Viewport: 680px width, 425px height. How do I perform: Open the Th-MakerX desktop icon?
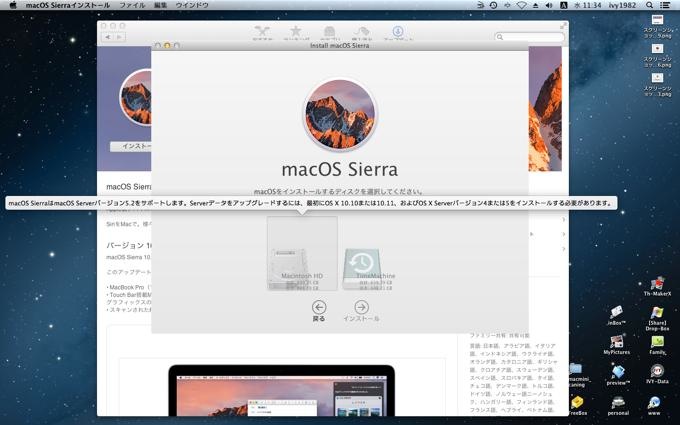point(656,286)
